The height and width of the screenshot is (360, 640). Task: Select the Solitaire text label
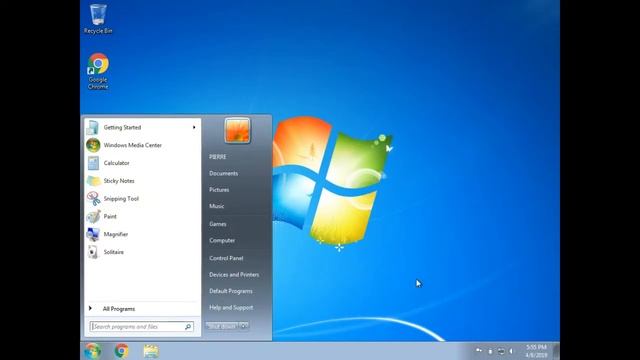113,252
